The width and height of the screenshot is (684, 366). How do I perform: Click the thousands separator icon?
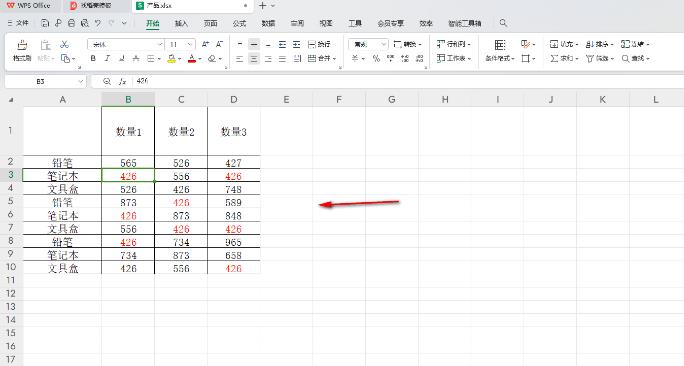(x=390, y=58)
